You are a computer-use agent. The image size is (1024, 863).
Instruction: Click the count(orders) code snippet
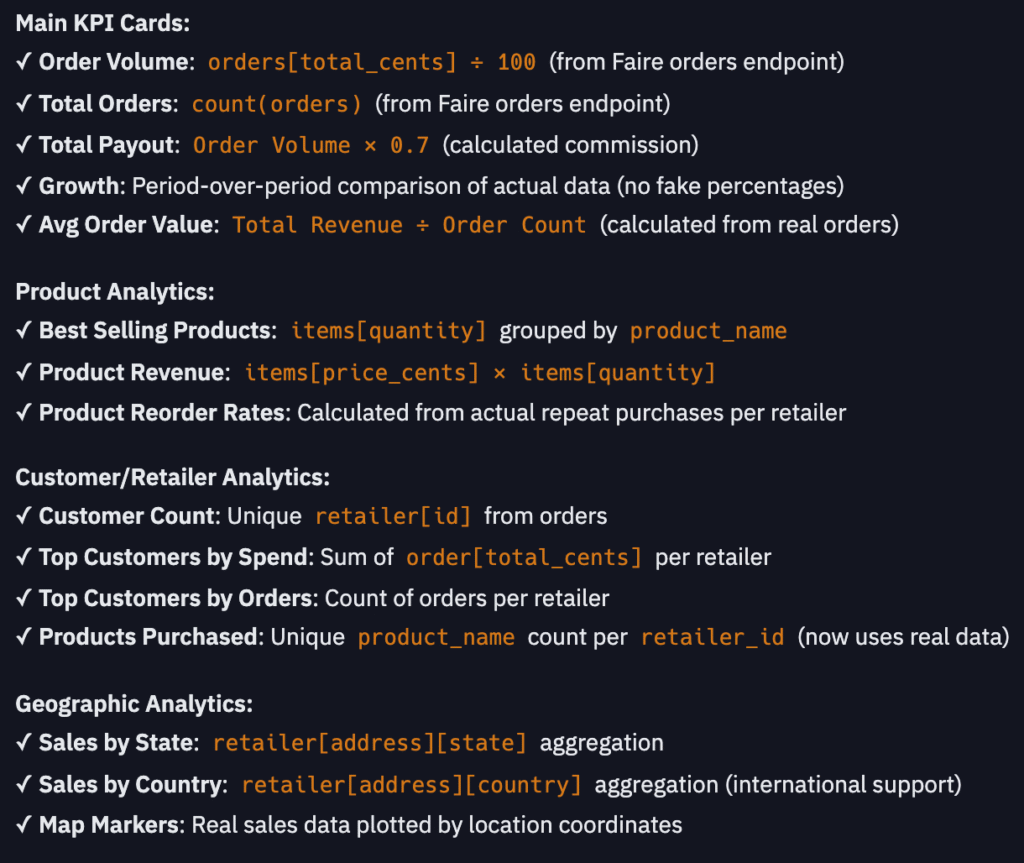277,104
